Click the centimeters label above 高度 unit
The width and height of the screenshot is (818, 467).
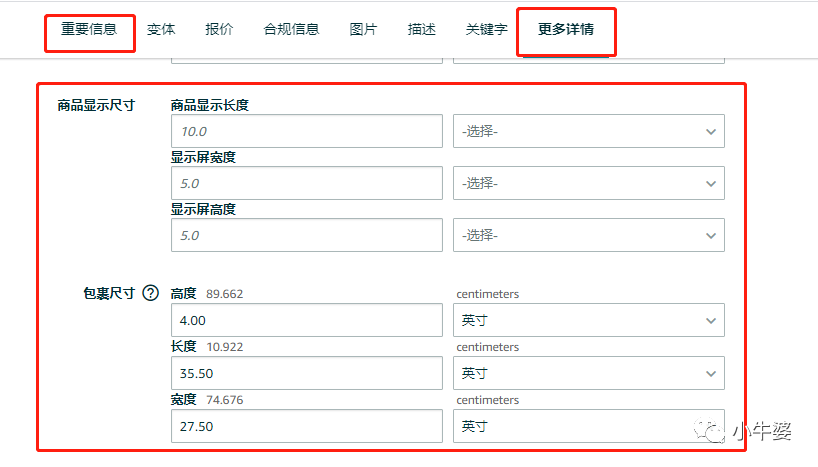488,294
